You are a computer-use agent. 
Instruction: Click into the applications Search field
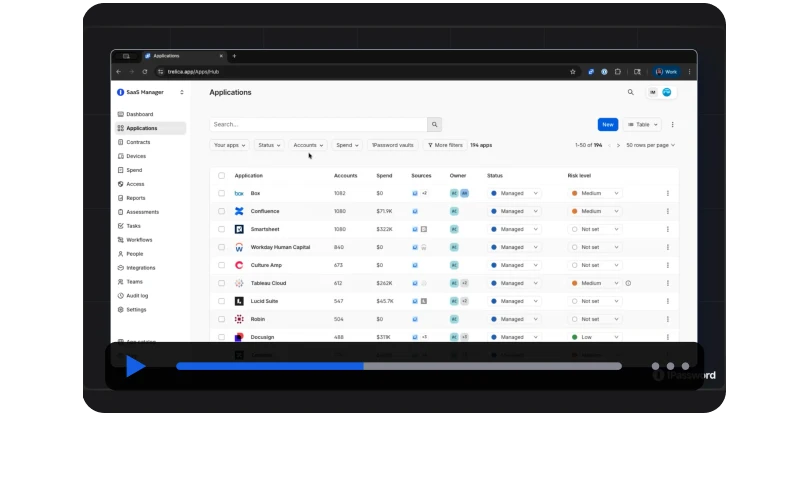[318, 124]
